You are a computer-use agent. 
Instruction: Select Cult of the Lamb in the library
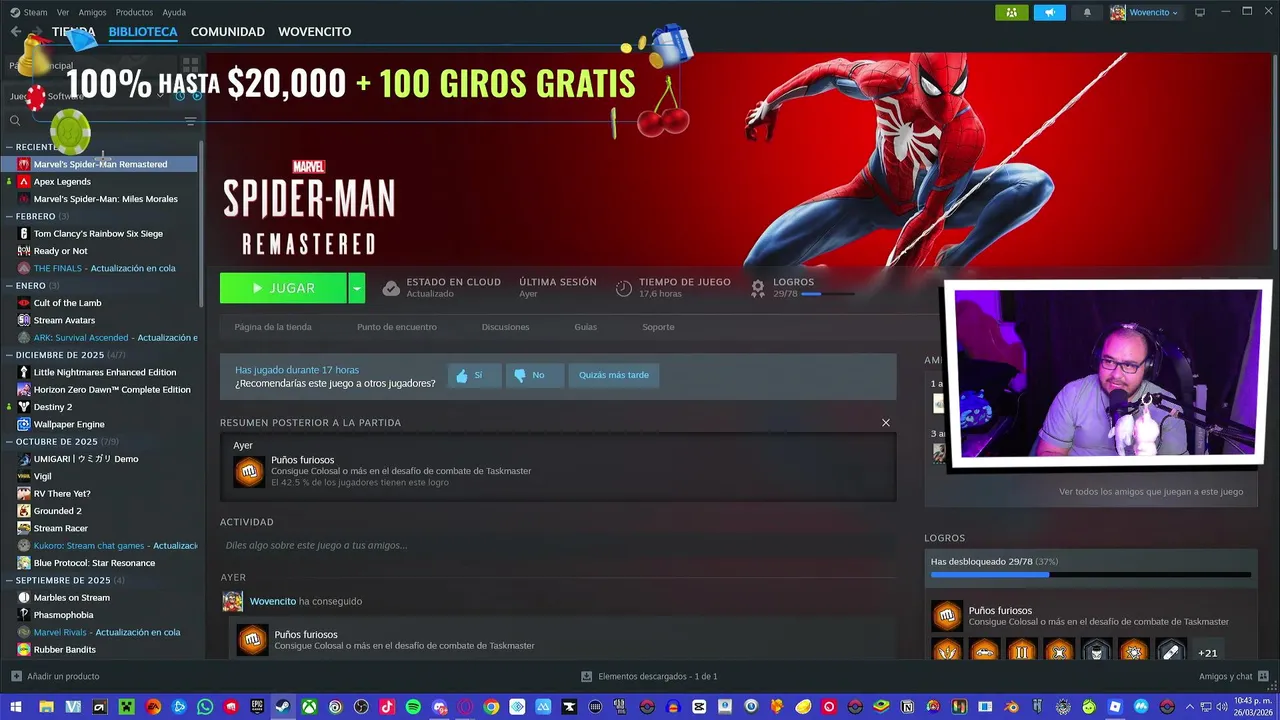(67, 303)
